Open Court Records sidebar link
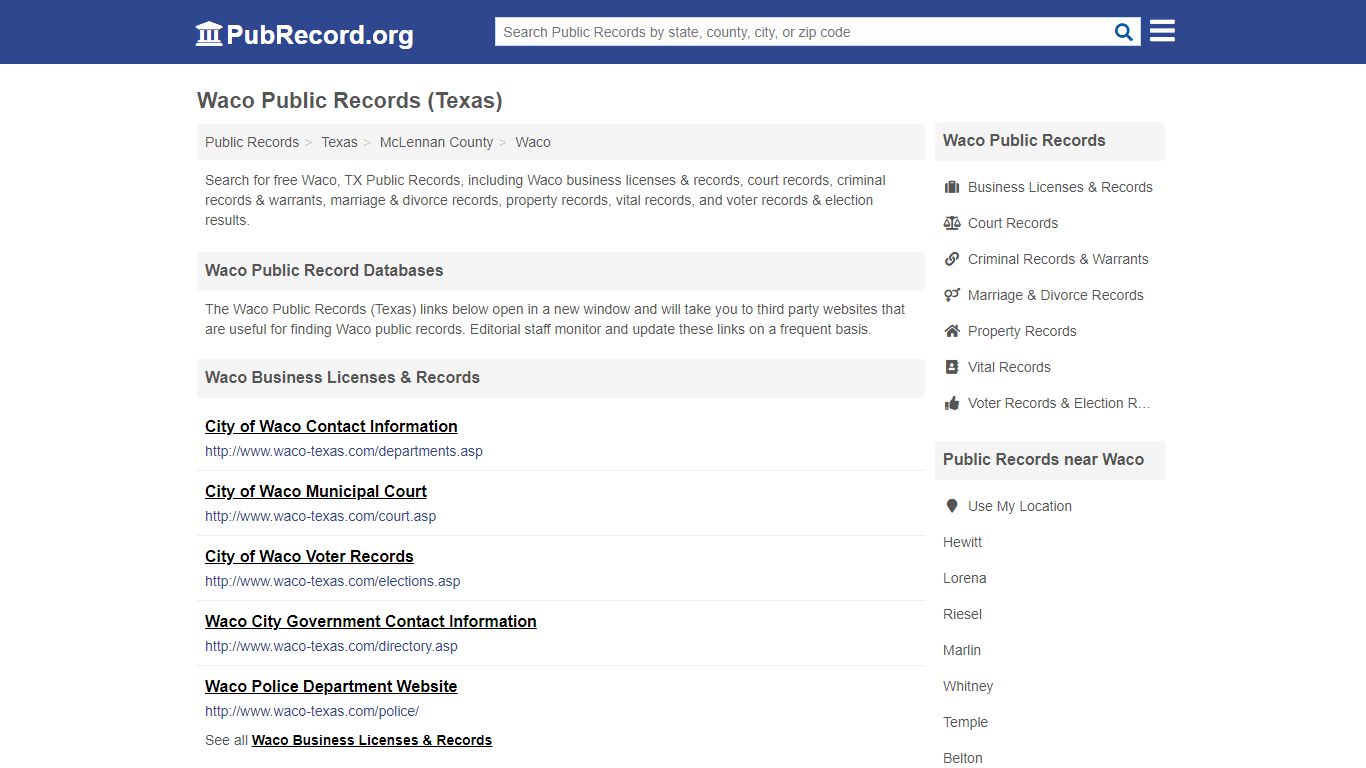Image resolution: width=1366 pixels, height=768 pixels. click(1013, 223)
